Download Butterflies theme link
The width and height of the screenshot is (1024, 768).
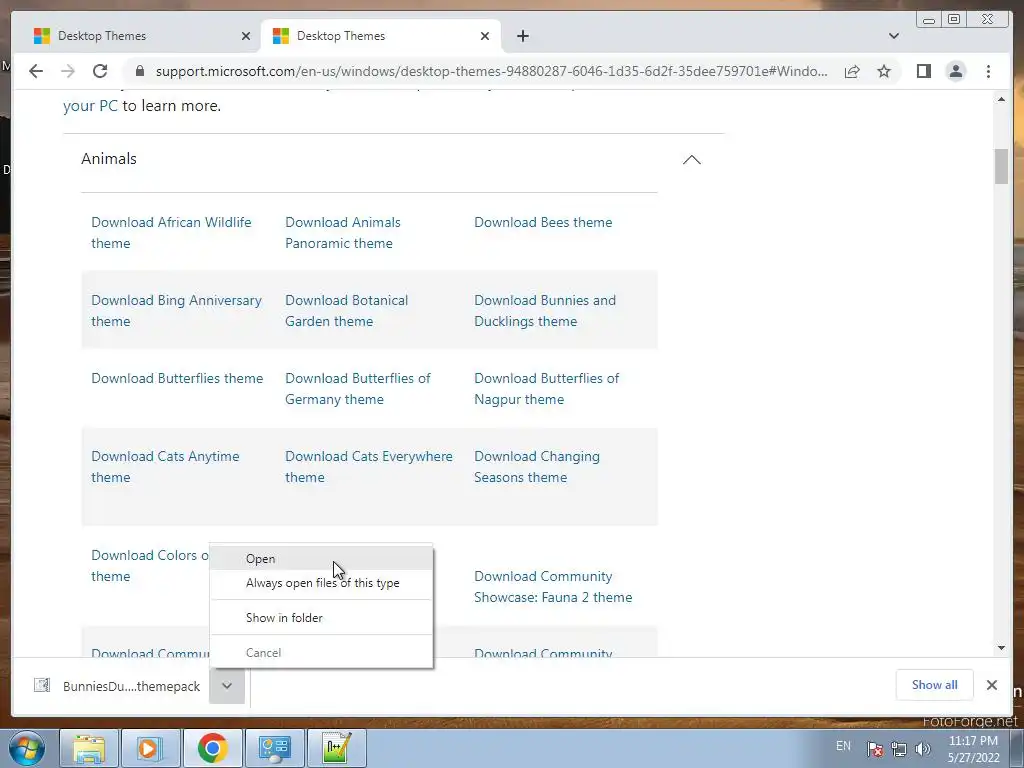click(x=177, y=378)
